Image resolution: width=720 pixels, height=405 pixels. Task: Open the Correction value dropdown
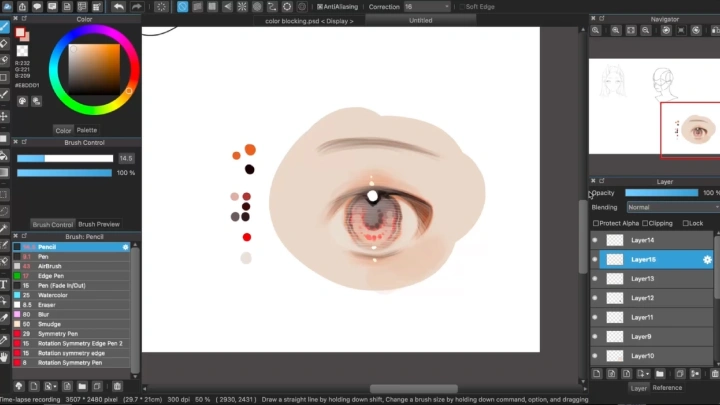point(427,7)
